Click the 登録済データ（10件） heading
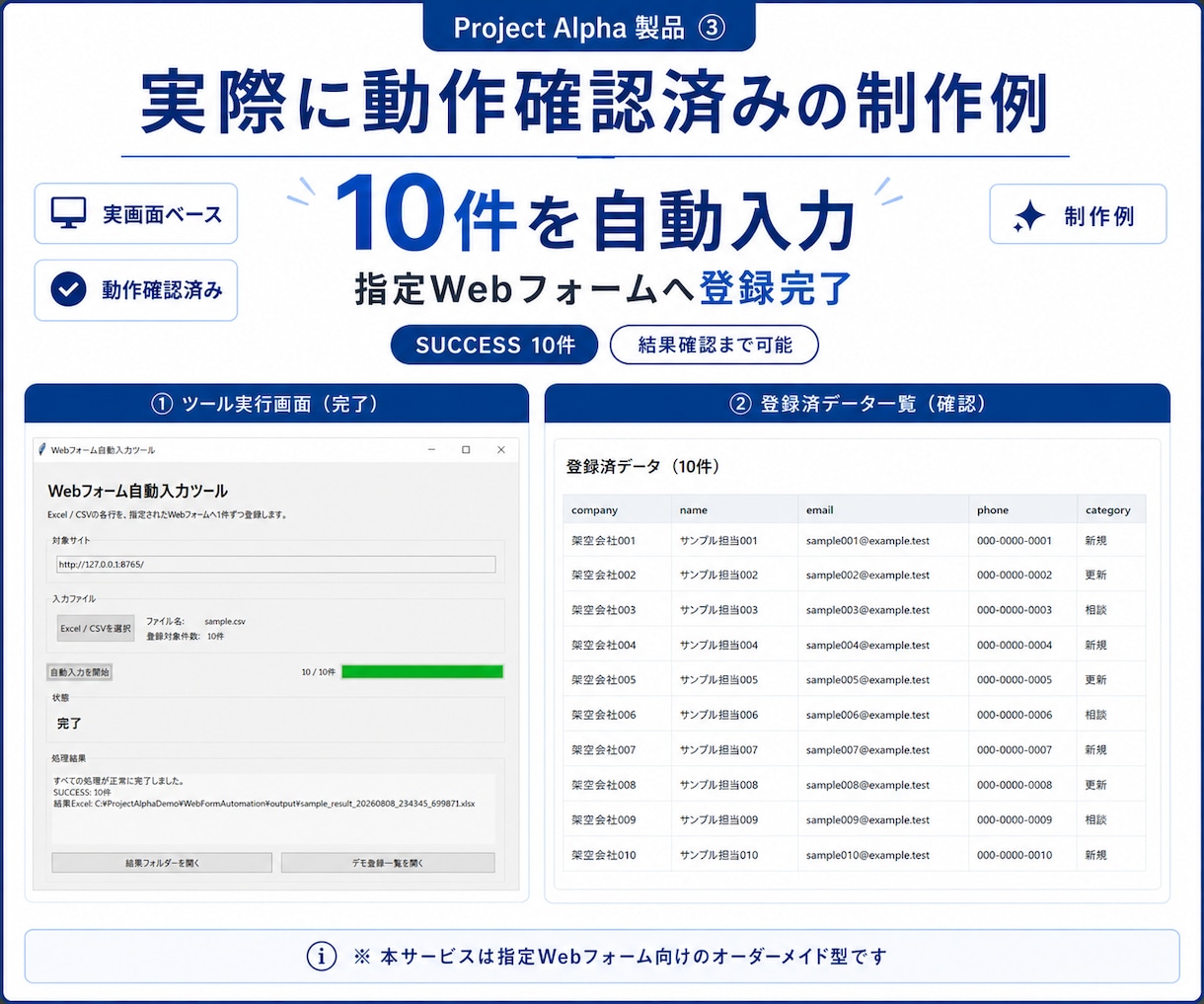 point(642,467)
